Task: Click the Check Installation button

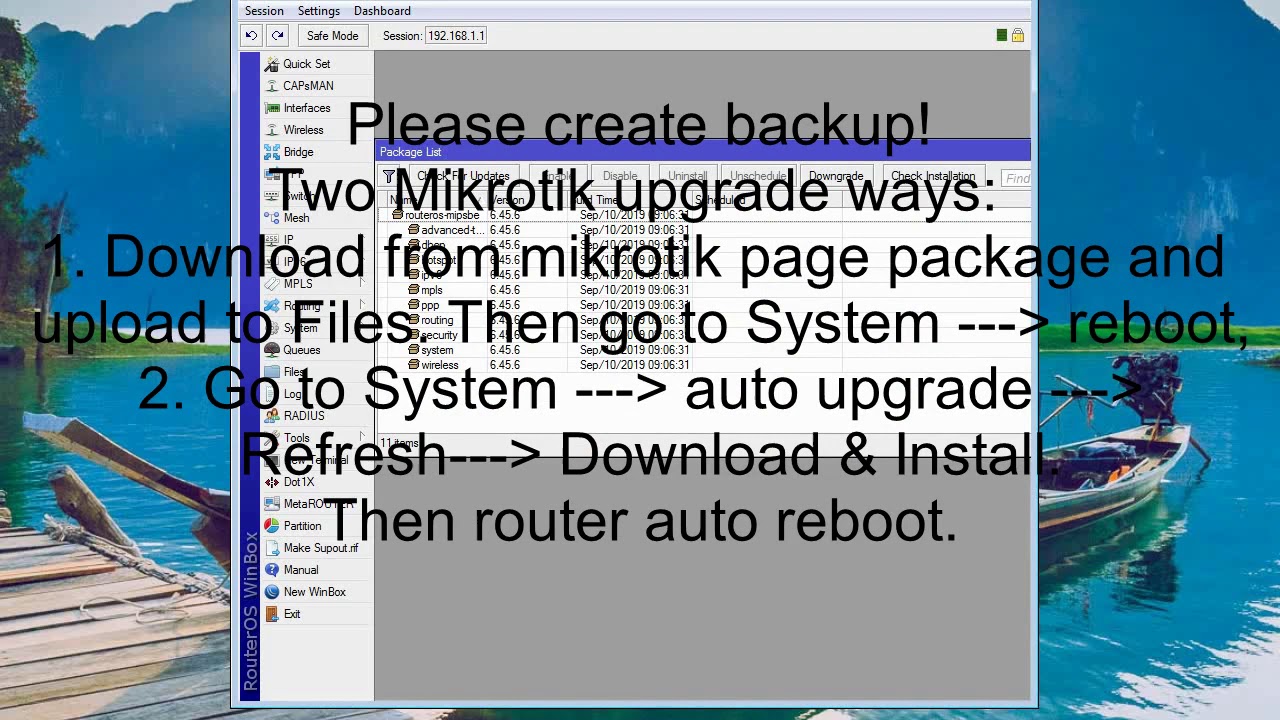Action: tap(933, 177)
